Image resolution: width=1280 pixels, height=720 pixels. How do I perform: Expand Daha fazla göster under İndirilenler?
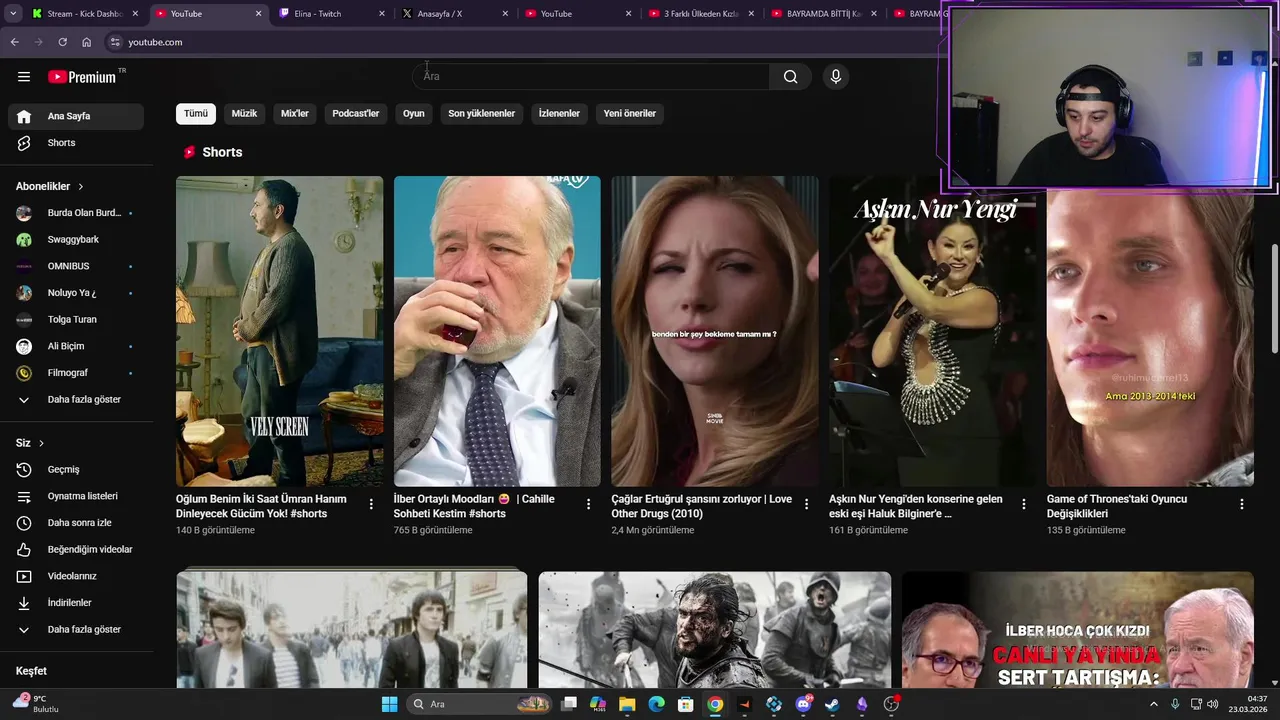click(76, 630)
